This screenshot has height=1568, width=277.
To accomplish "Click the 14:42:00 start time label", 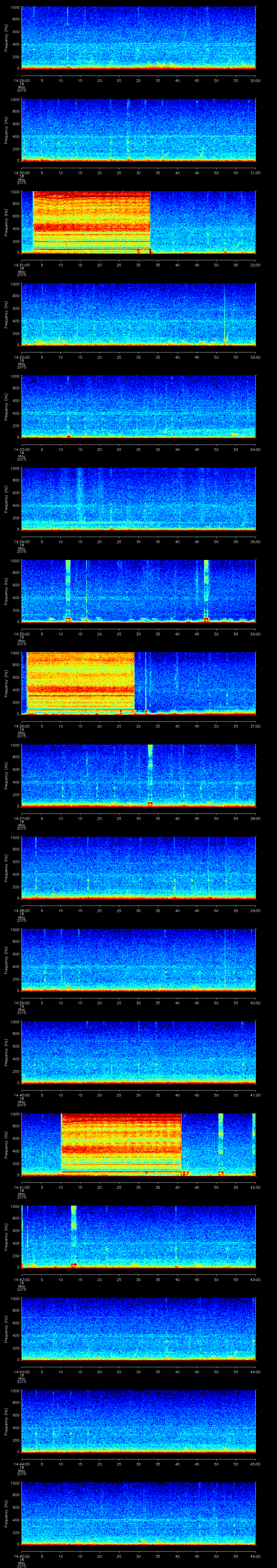I will 21,1279.
